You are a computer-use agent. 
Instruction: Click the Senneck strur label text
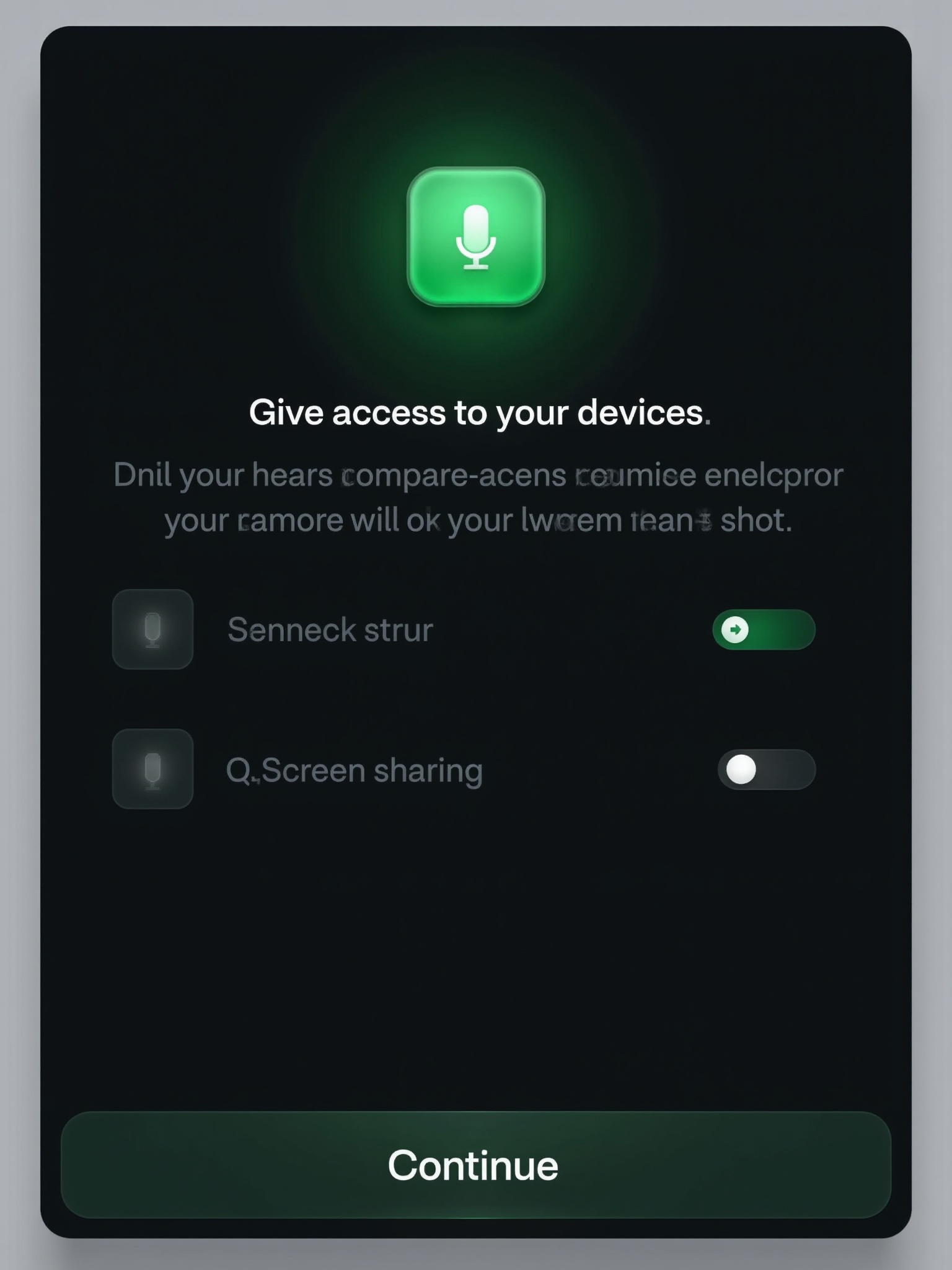point(330,630)
